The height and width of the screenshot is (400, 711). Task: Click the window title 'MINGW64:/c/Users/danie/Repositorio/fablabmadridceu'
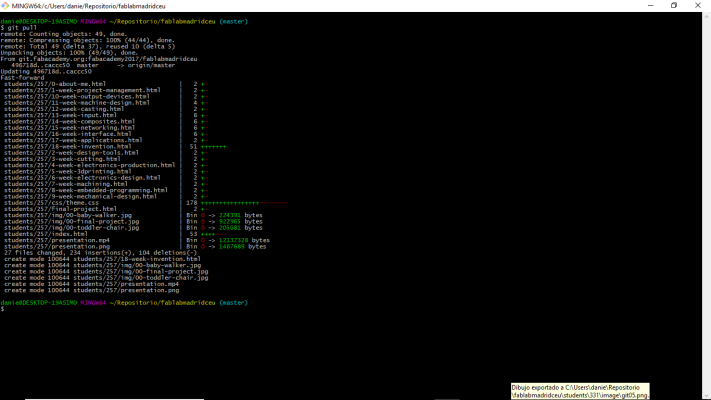pos(88,6)
